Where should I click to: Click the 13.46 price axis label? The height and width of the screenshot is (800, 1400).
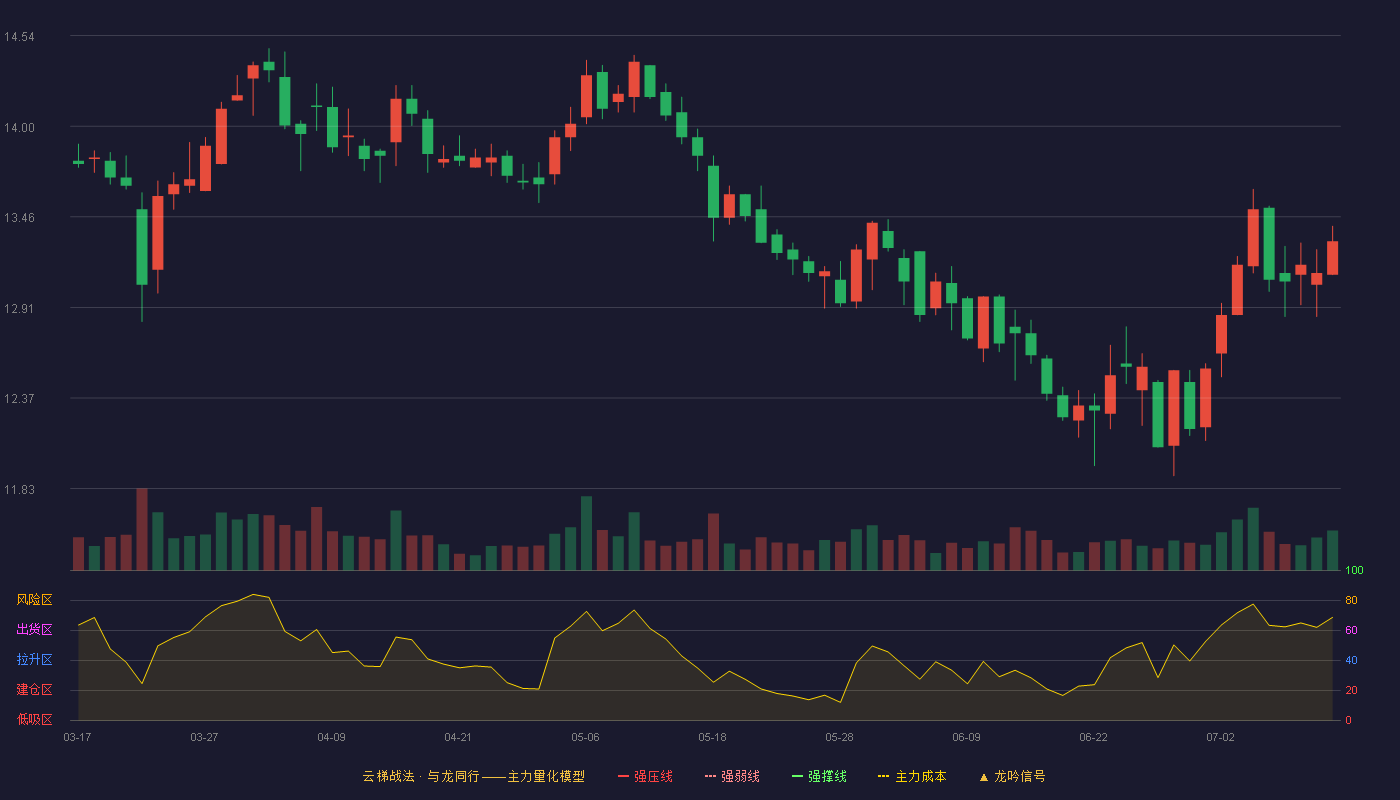pos(19,218)
